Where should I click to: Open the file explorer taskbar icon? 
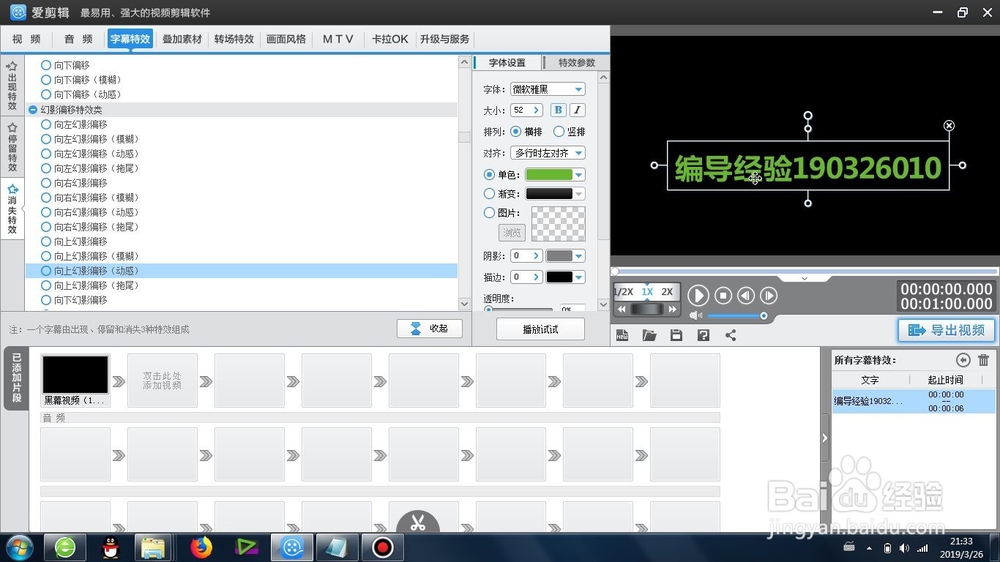point(153,547)
